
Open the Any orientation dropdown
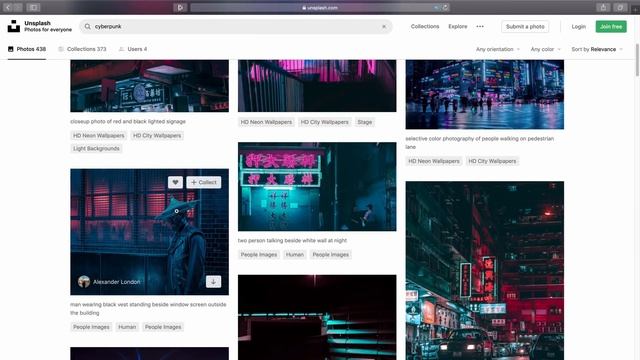coord(498,49)
